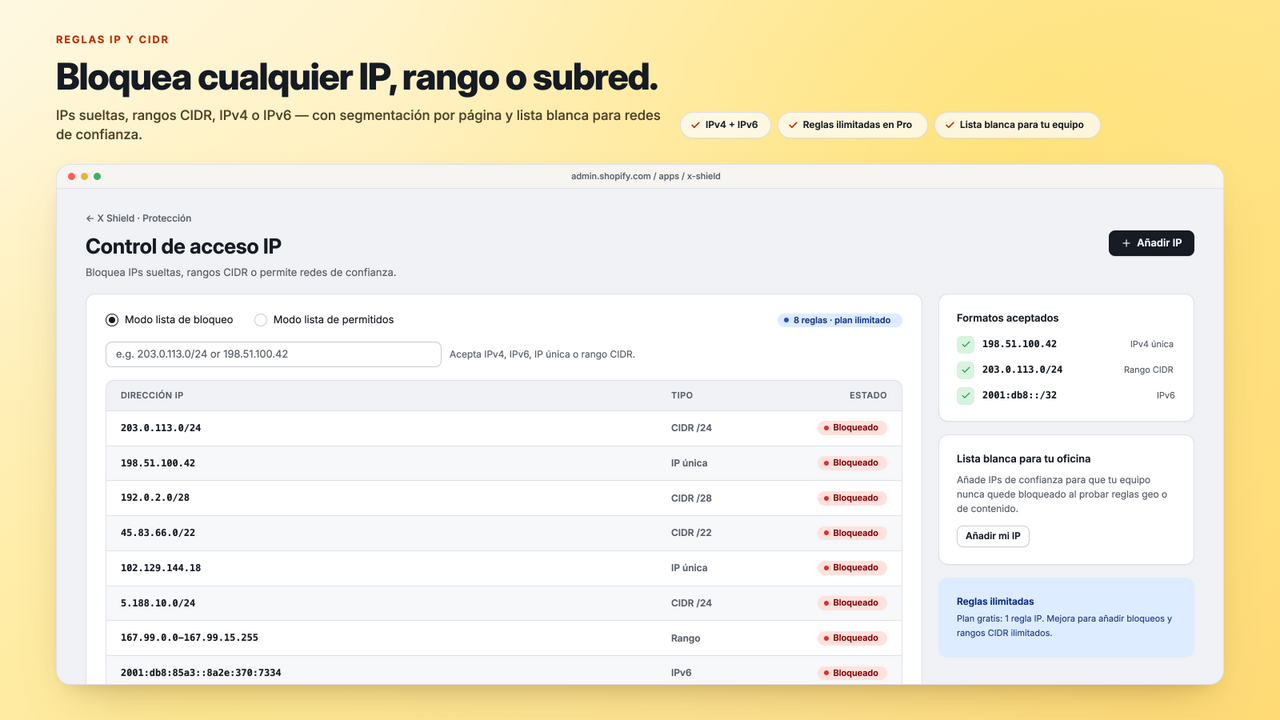
Task: Click Bloqueado badge for 192.0.2.0/28
Action: click(852, 498)
